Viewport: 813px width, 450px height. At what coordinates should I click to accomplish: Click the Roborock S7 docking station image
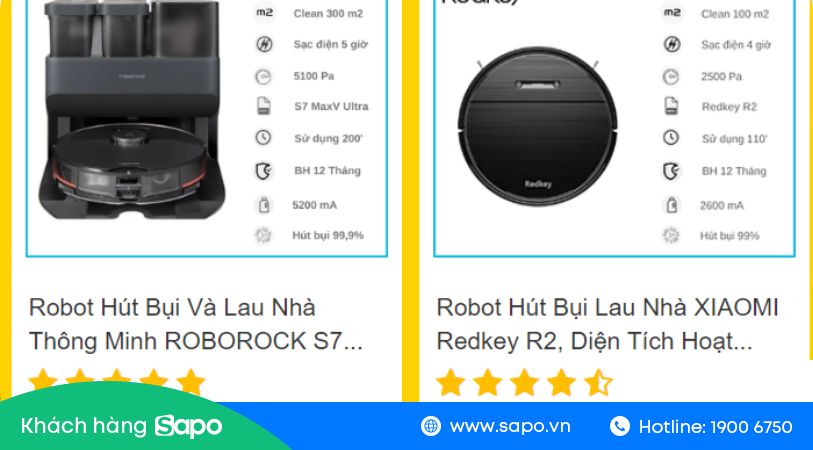point(132,109)
